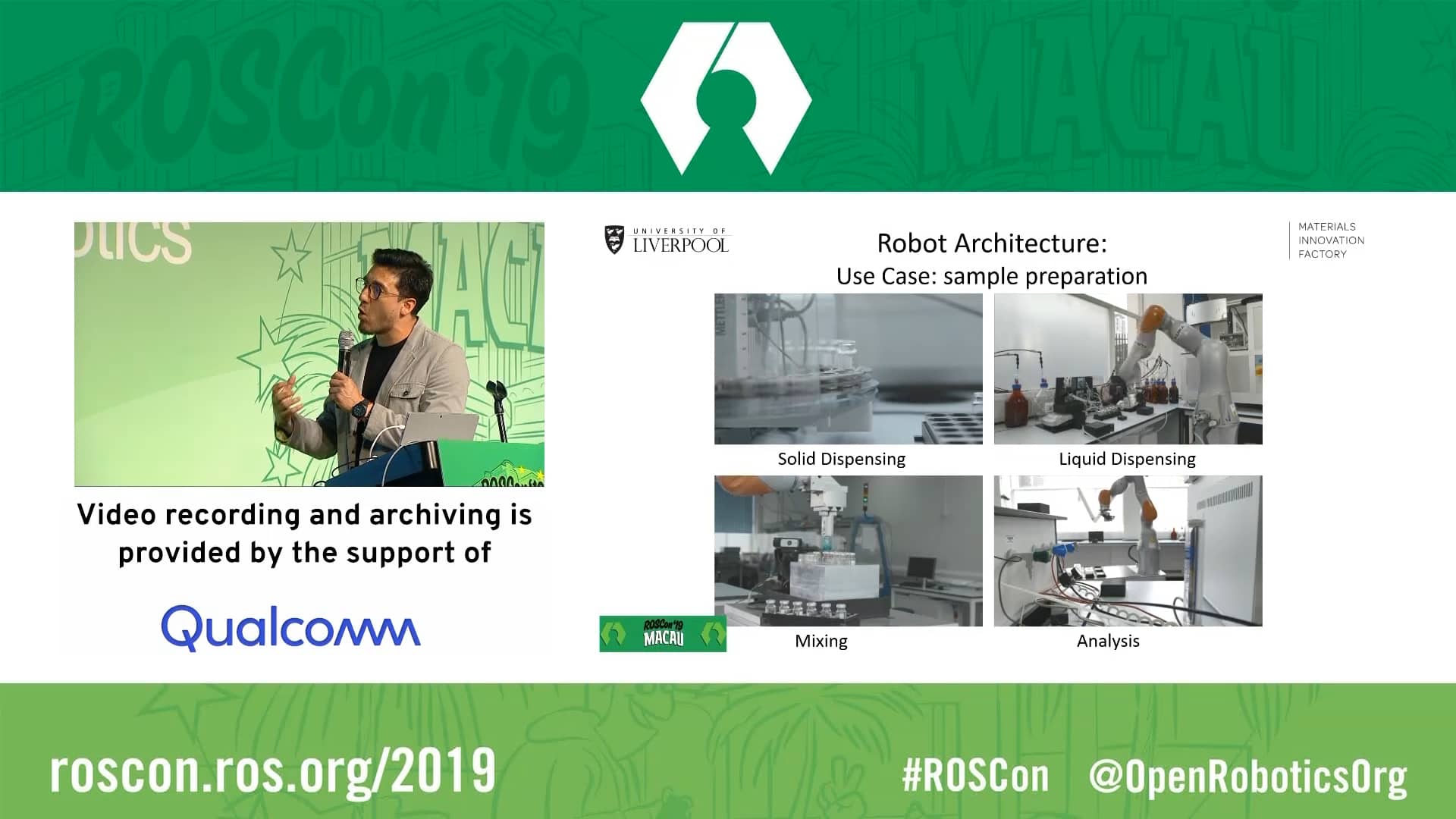Click 'Use Case: sample preparation' subtitle
Image resolution: width=1456 pixels, height=819 pixels.
[x=992, y=276]
